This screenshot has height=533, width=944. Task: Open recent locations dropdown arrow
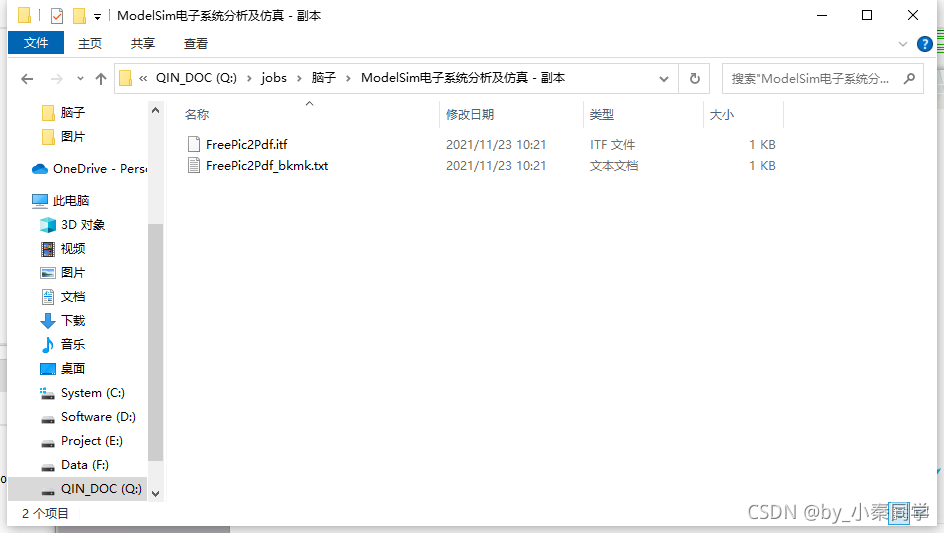pos(80,79)
